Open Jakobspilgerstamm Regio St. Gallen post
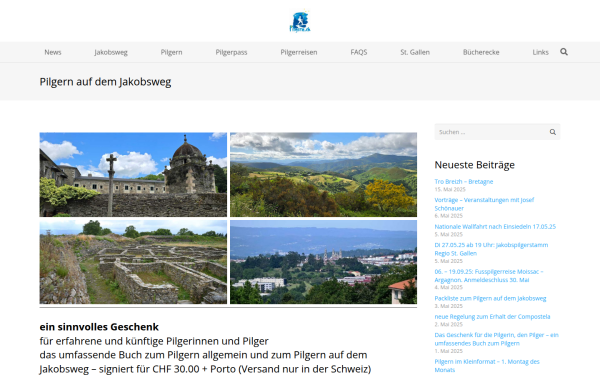Screen dimensions: 600x375 (491, 249)
